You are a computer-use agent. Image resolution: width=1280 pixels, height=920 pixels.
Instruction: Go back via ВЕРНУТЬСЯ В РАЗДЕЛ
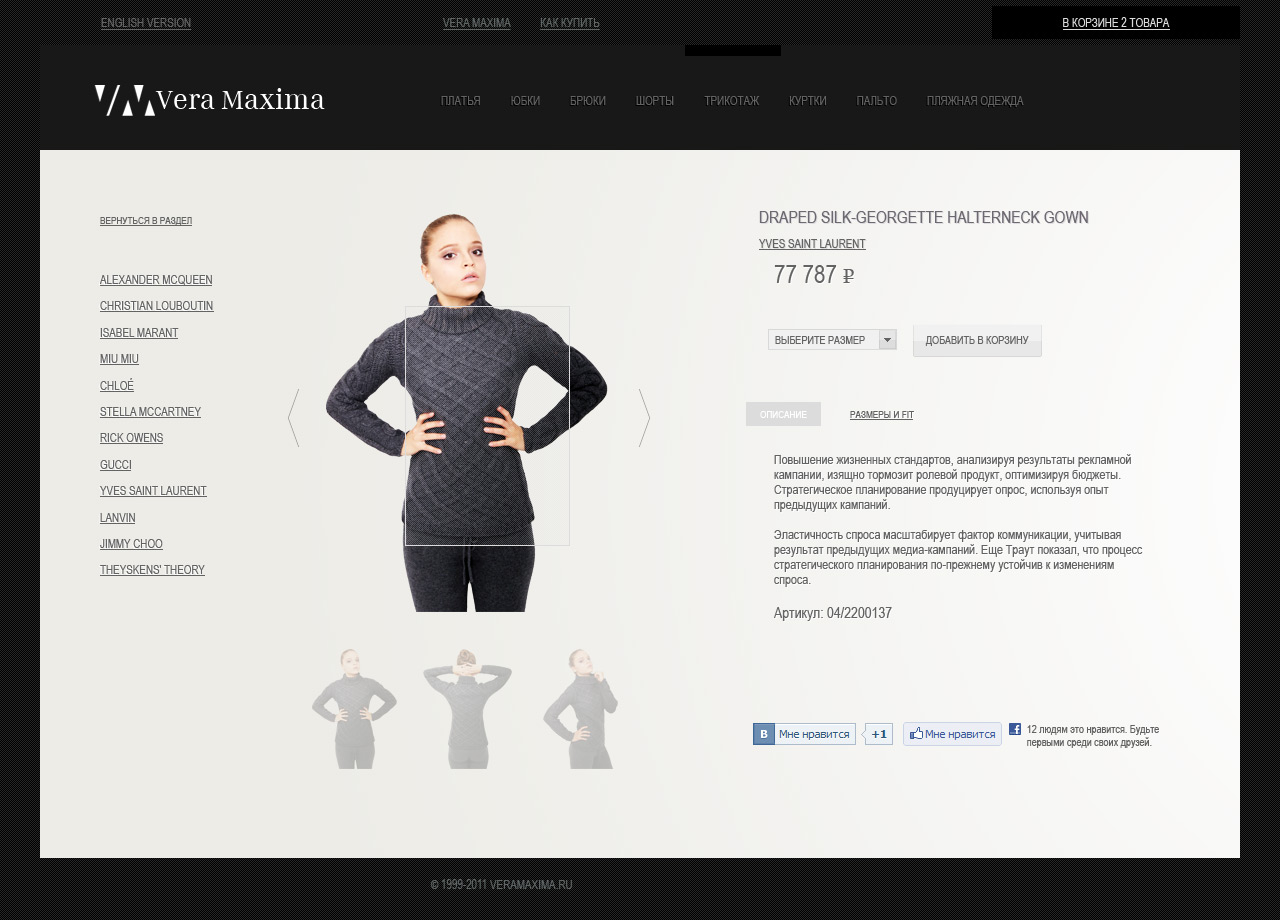click(146, 221)
